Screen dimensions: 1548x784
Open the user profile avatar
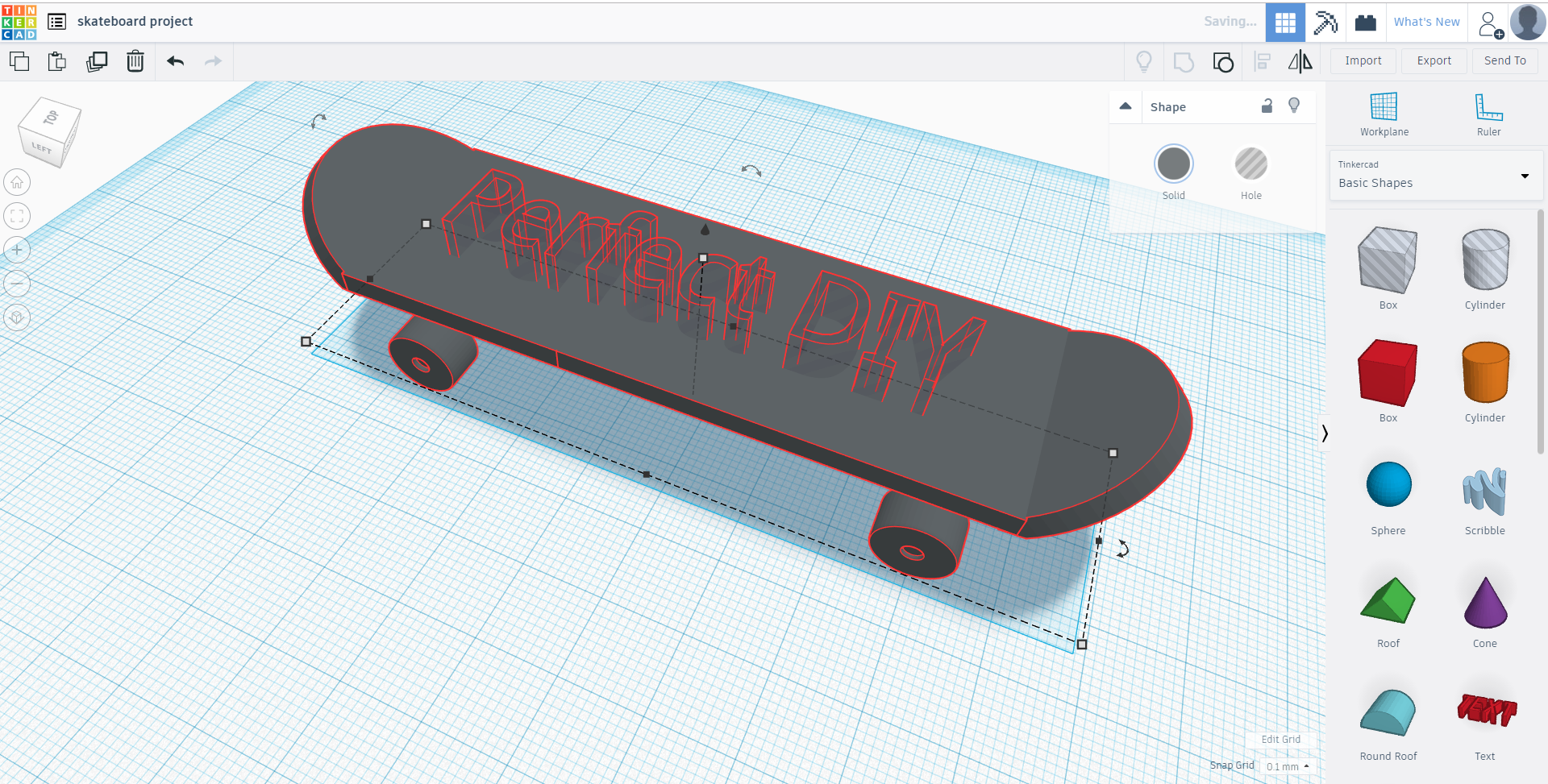pyautogui.click(x=1528, y=22)
